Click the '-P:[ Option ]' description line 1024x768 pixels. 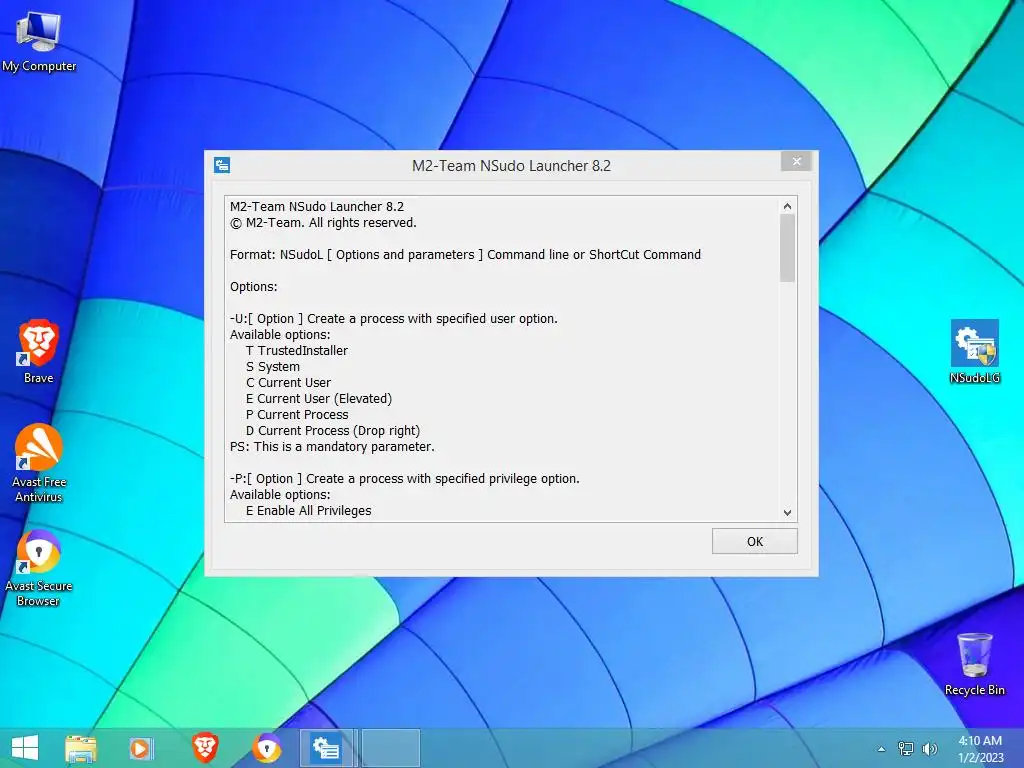(x=404, y=479)
